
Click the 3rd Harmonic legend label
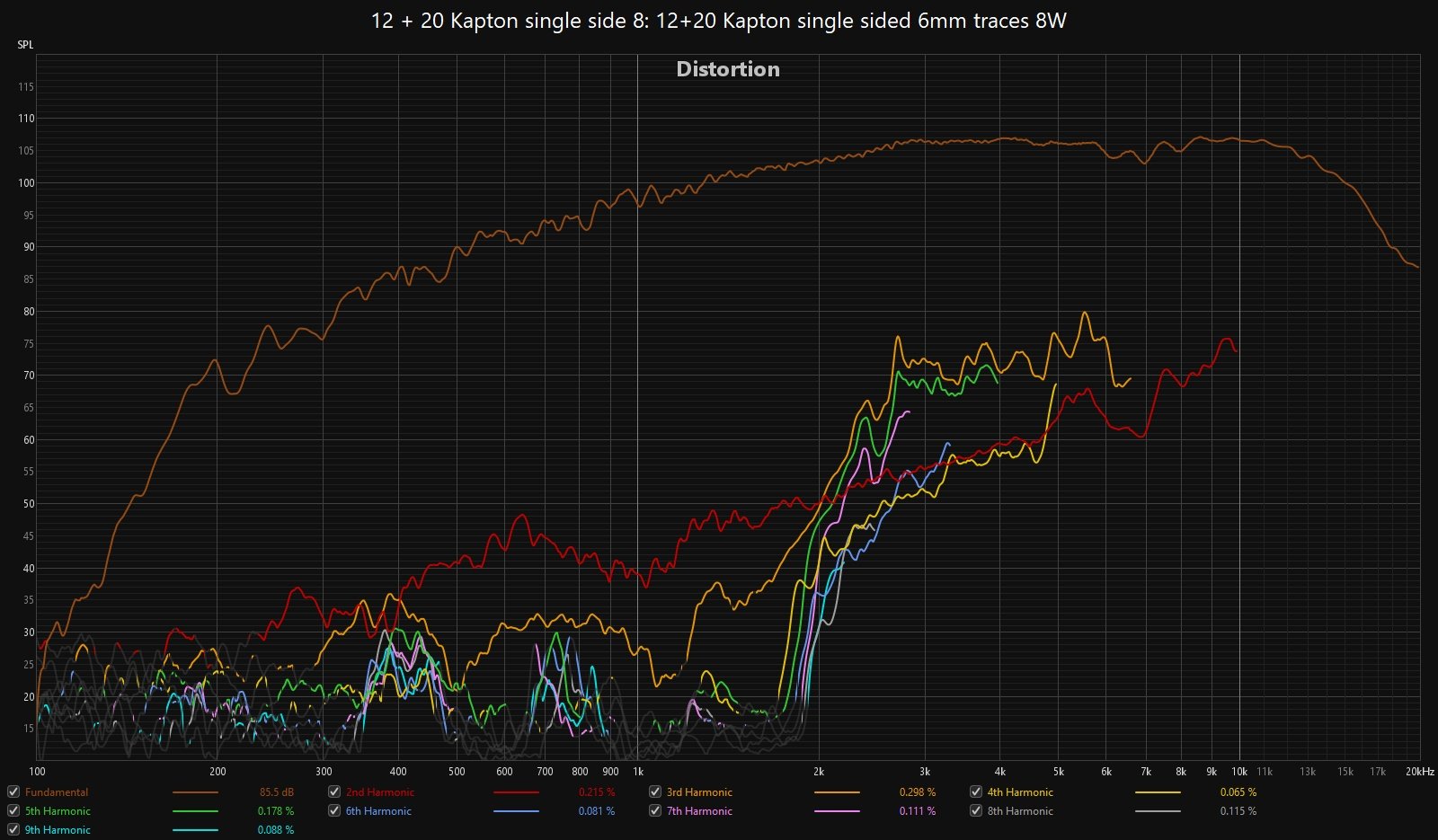699,792
